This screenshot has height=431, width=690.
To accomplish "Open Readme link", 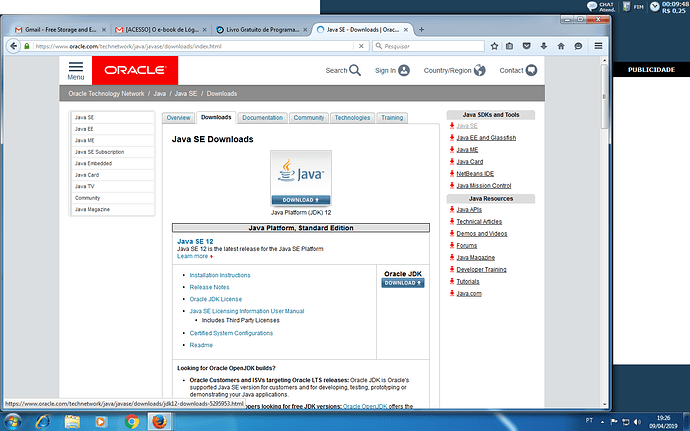I will click(x=201, y=345).
